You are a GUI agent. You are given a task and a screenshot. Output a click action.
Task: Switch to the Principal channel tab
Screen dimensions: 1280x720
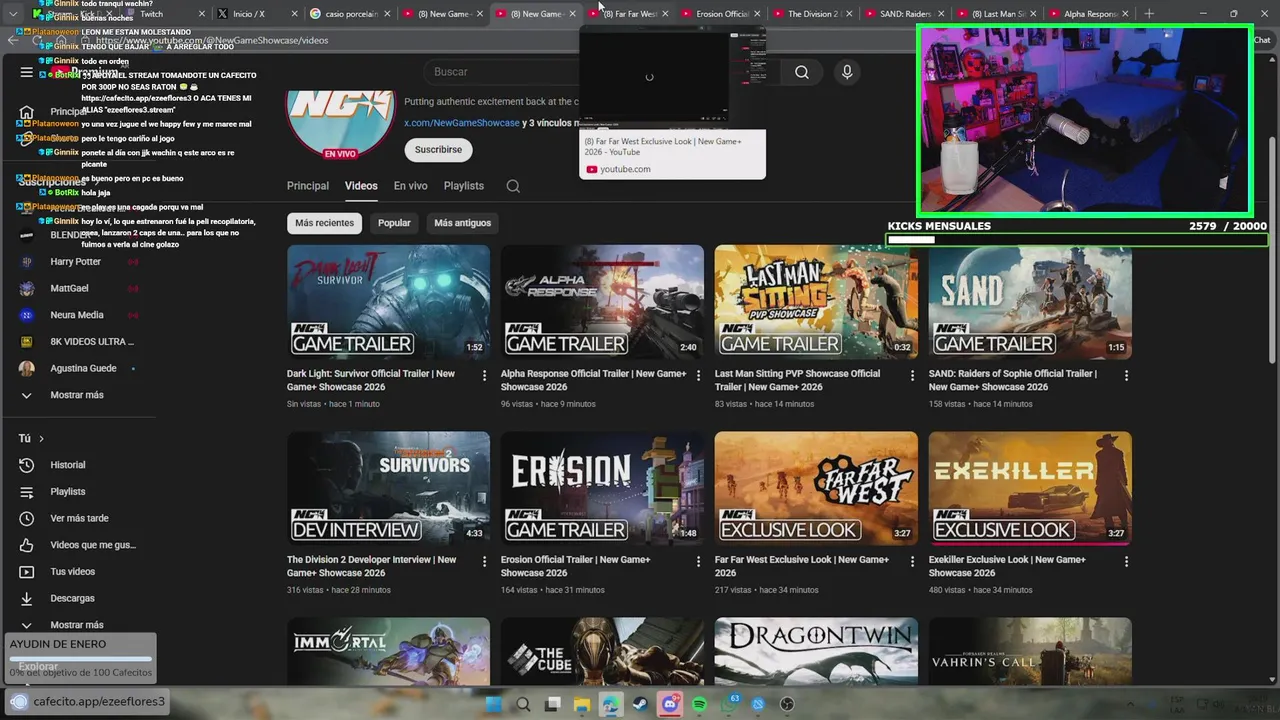tap(308, 186)
